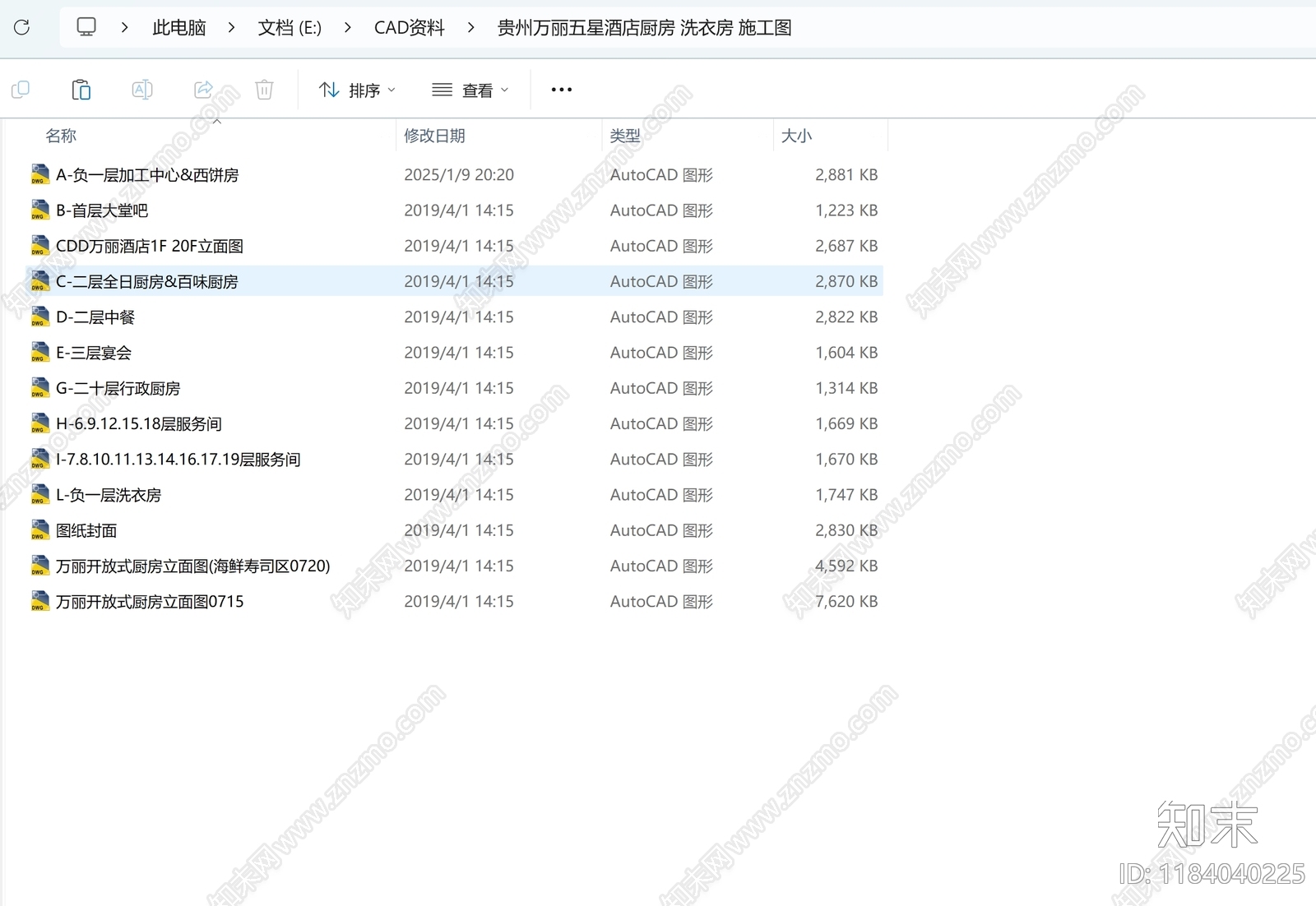Go to CAD资料 in breadcrumb
The height and width of the screenshot is (906, 1316).
[x=410, y=28]
